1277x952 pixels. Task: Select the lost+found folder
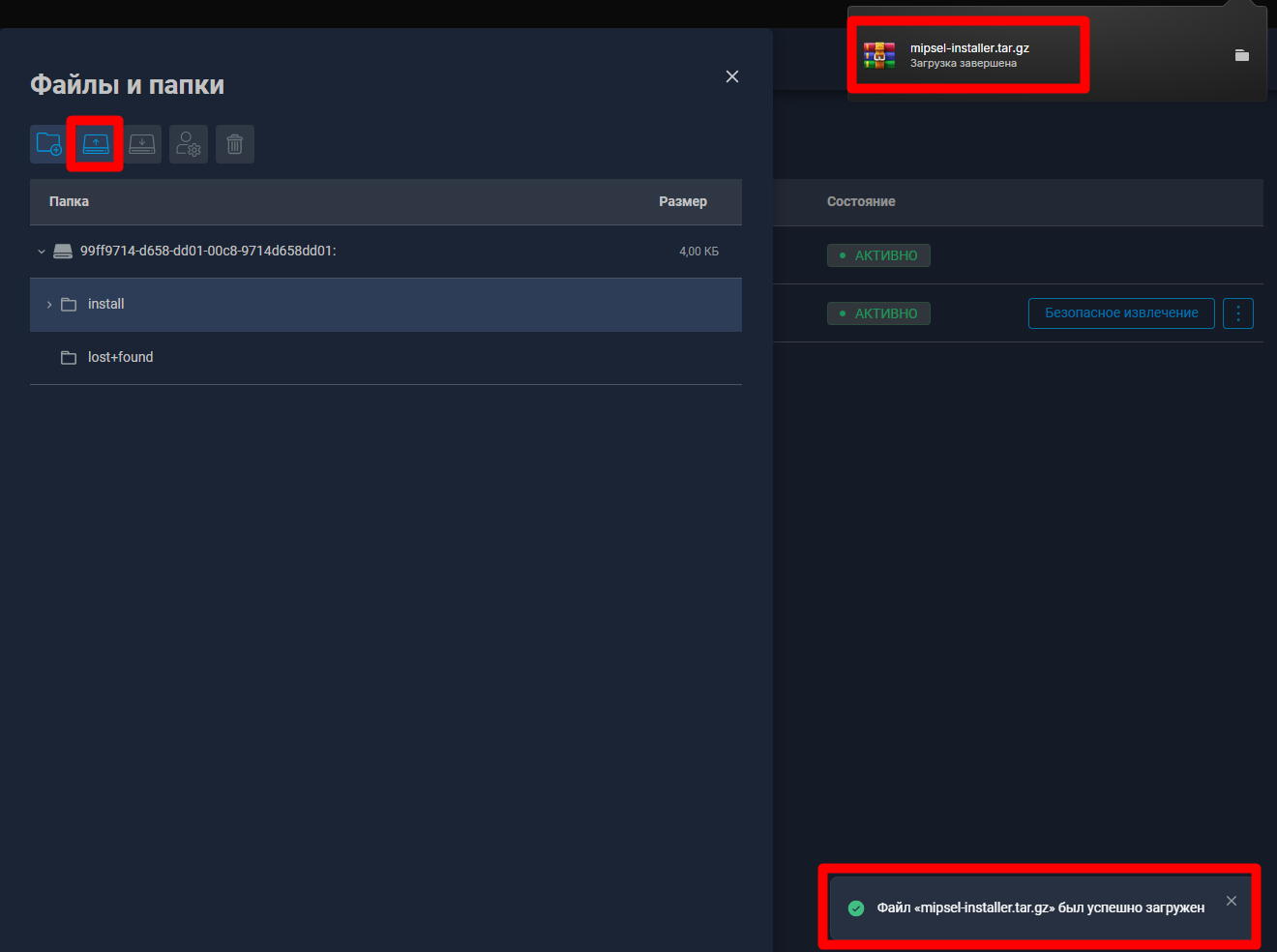pyautogui.click(x=386, y=358)
